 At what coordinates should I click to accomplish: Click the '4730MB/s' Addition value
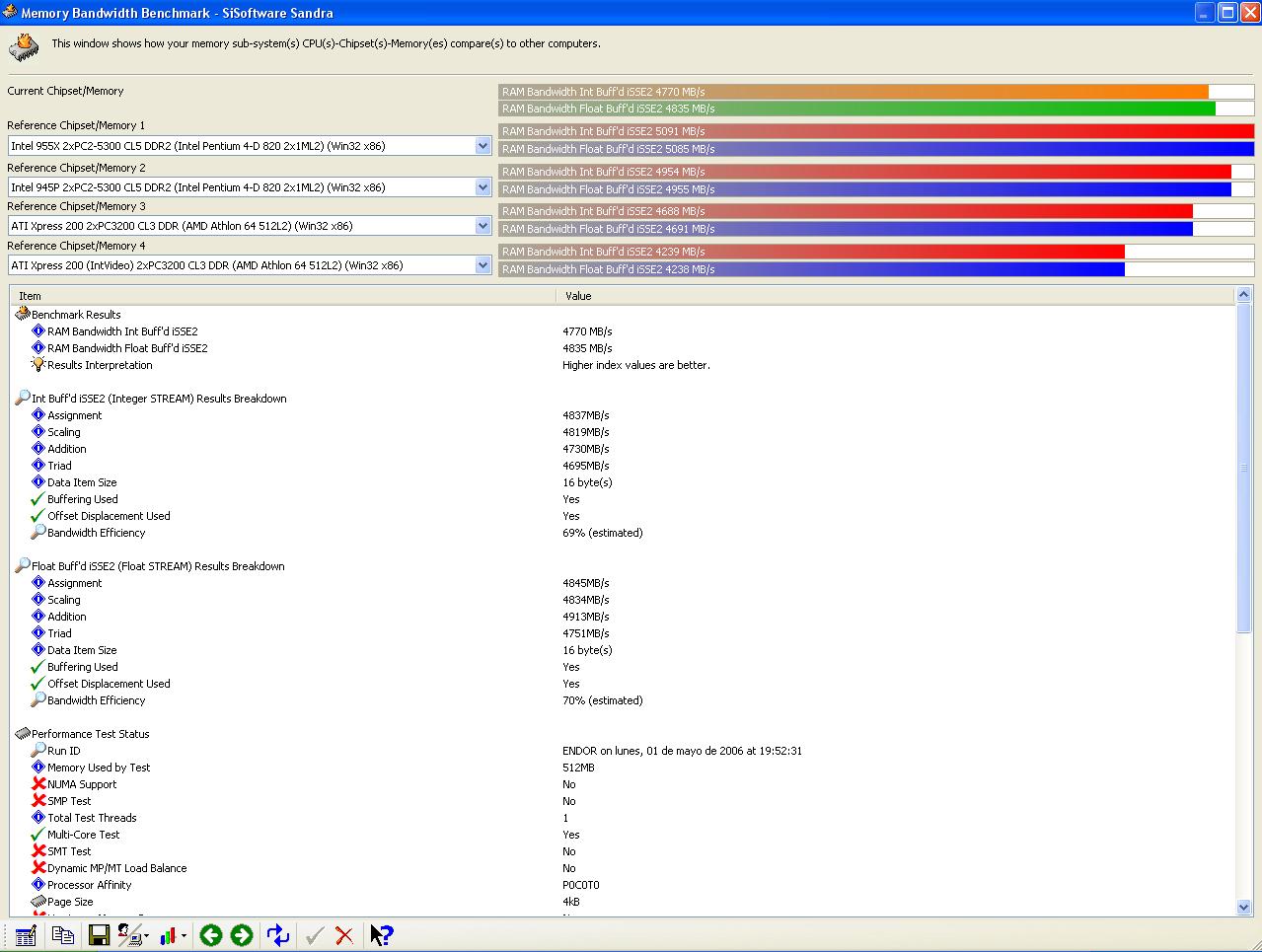[x=586, y=449]
